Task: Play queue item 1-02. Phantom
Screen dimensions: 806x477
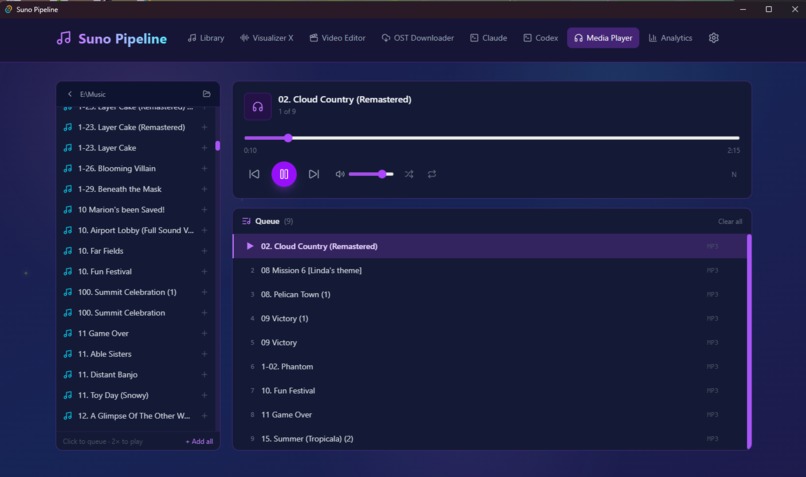Action: coord(489,366)
